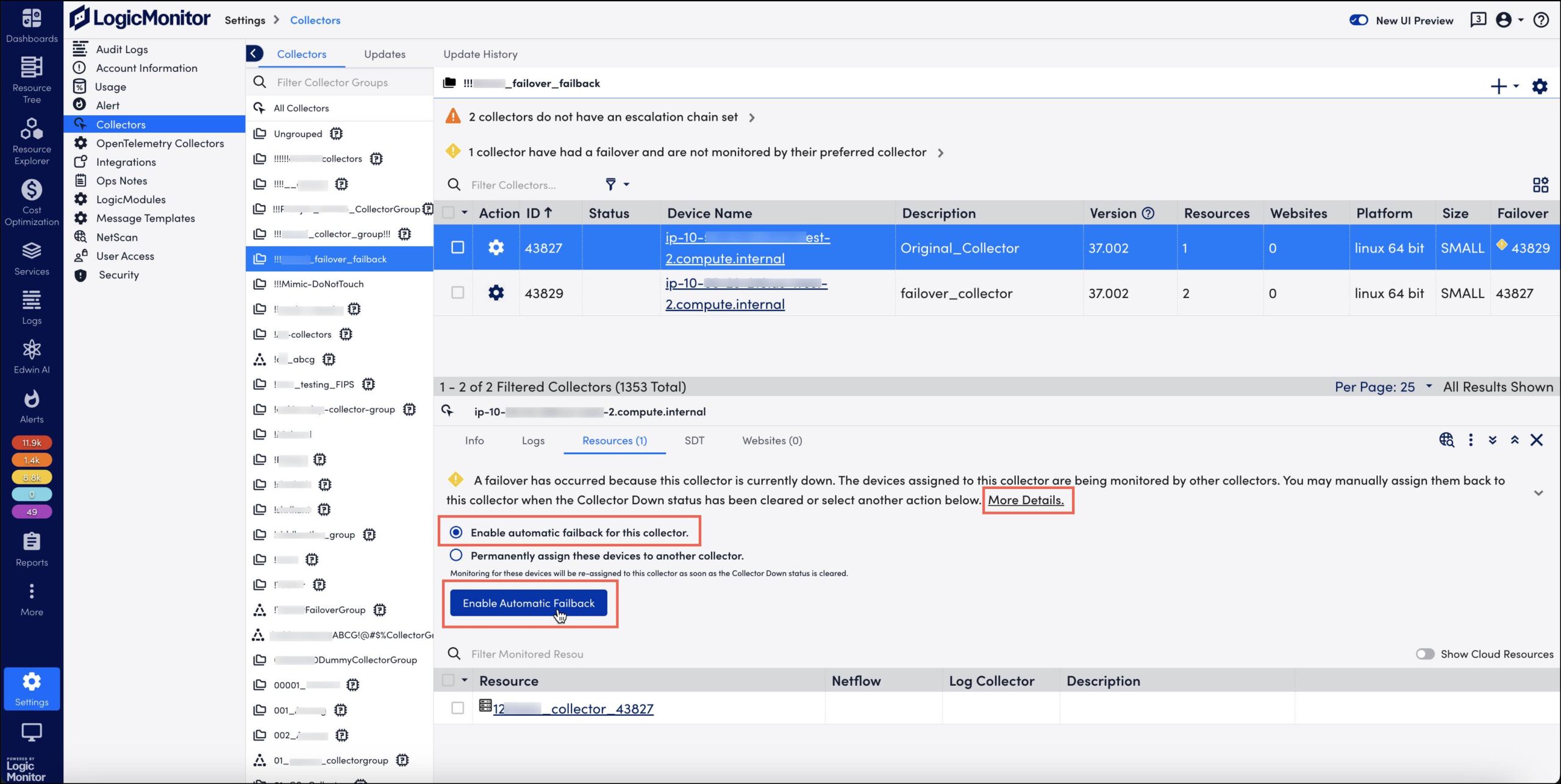Open the resources table select-all dropdown arrow

(x=465, y=680)
